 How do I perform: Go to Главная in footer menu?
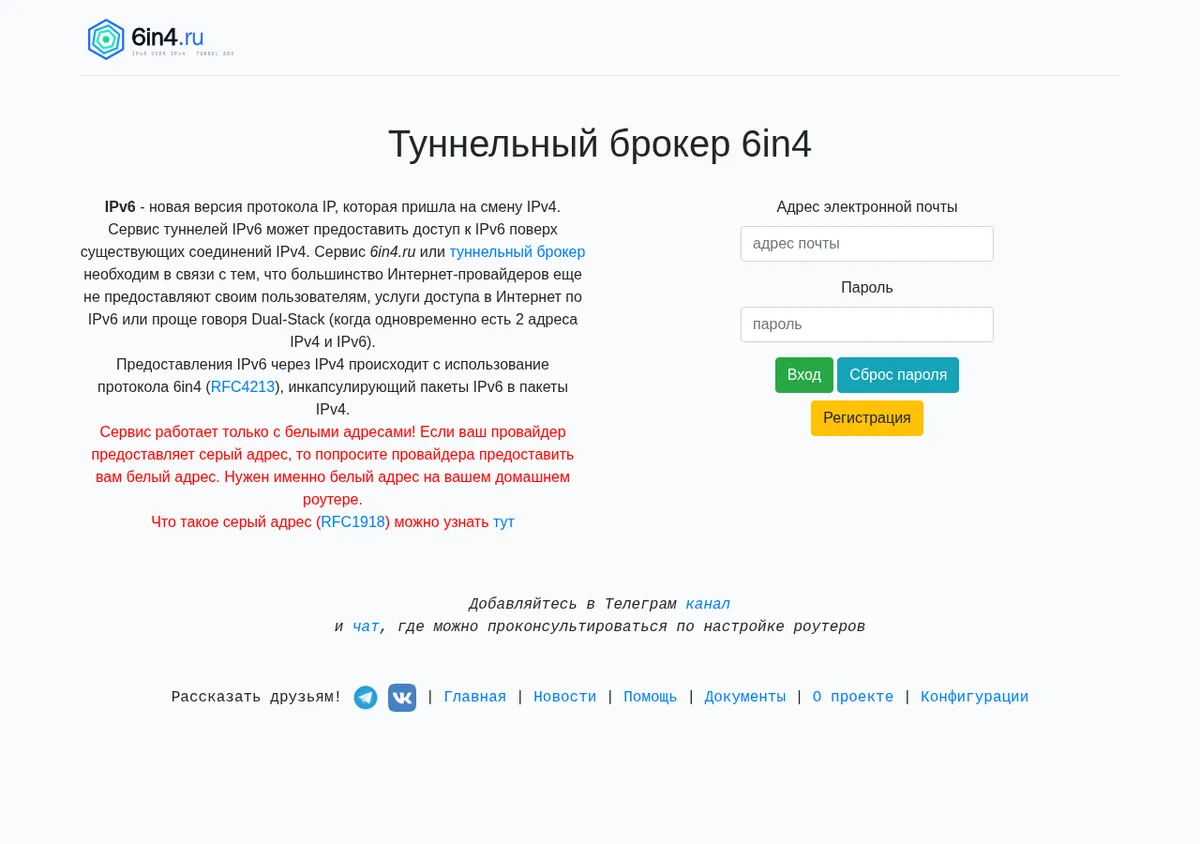coord(475,697)
